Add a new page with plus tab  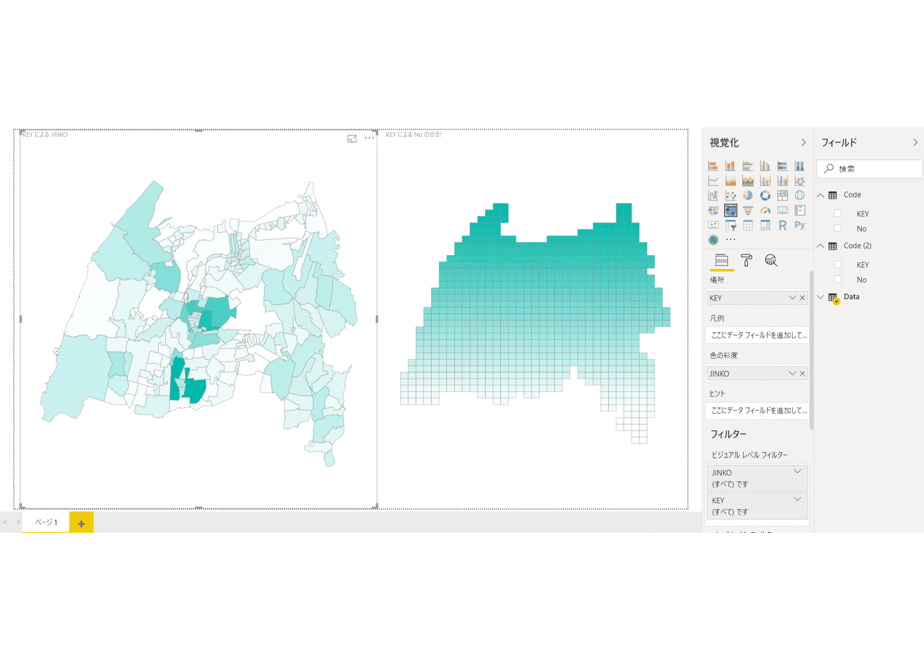pos(81,523)
